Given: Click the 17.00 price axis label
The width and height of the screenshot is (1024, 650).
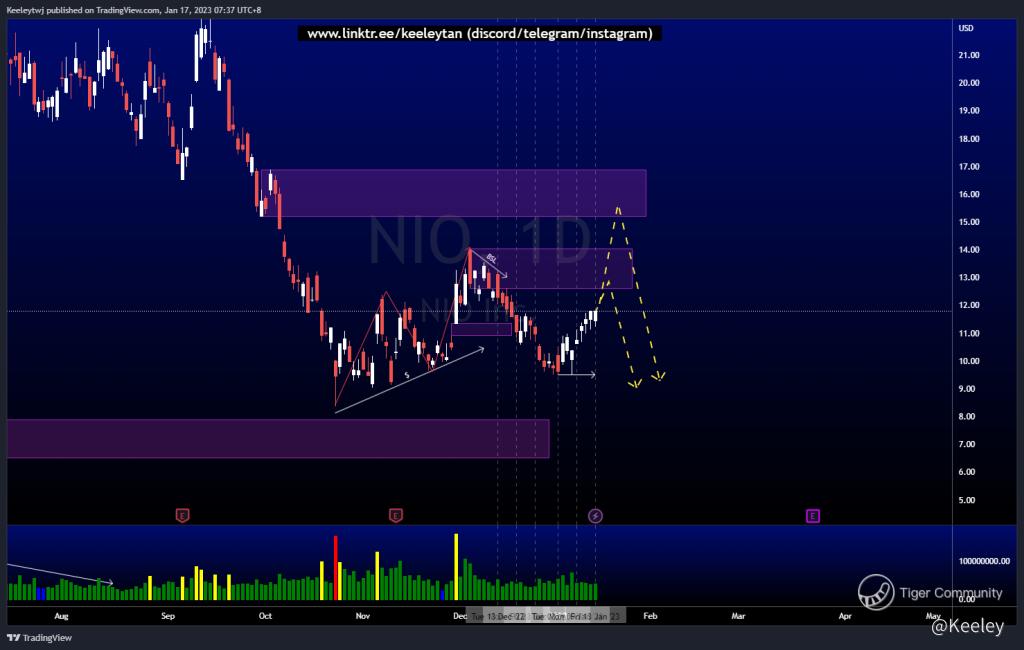Looking at the screenshot, I should pos(968,167).
